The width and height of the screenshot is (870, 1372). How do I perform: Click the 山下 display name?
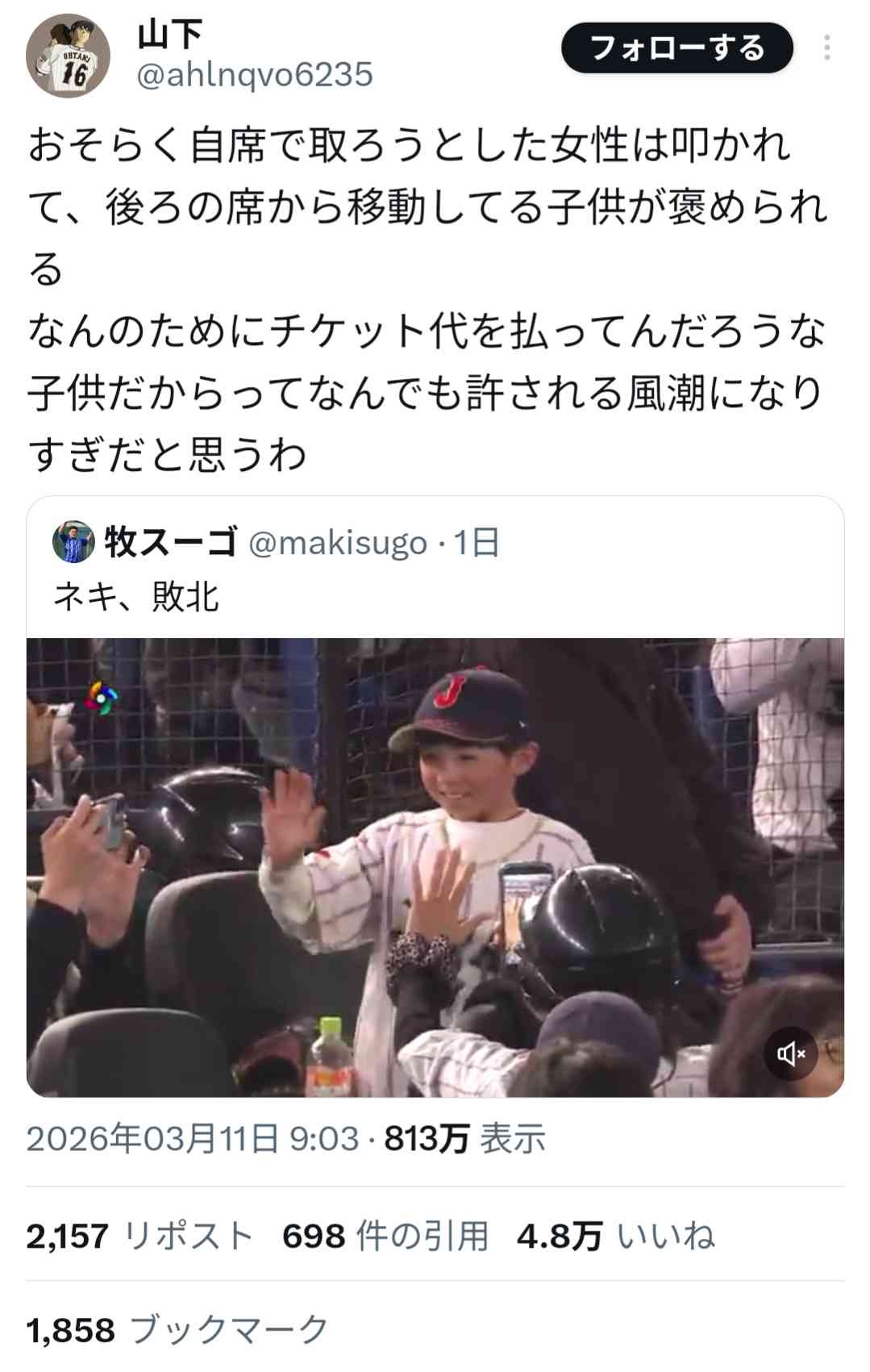(x=169, y=35)
